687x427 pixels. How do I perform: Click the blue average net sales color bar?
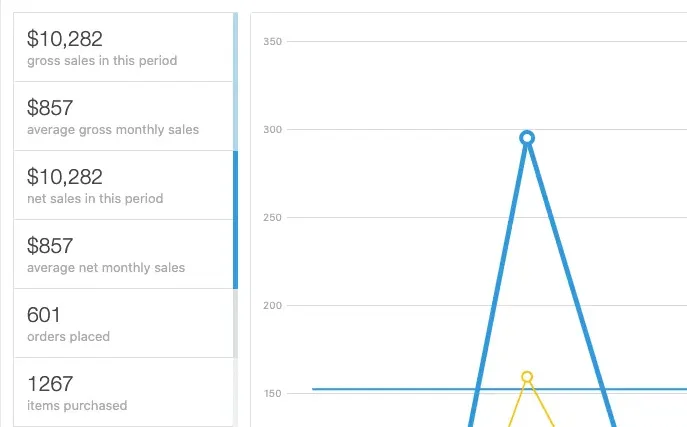(235, 254)
